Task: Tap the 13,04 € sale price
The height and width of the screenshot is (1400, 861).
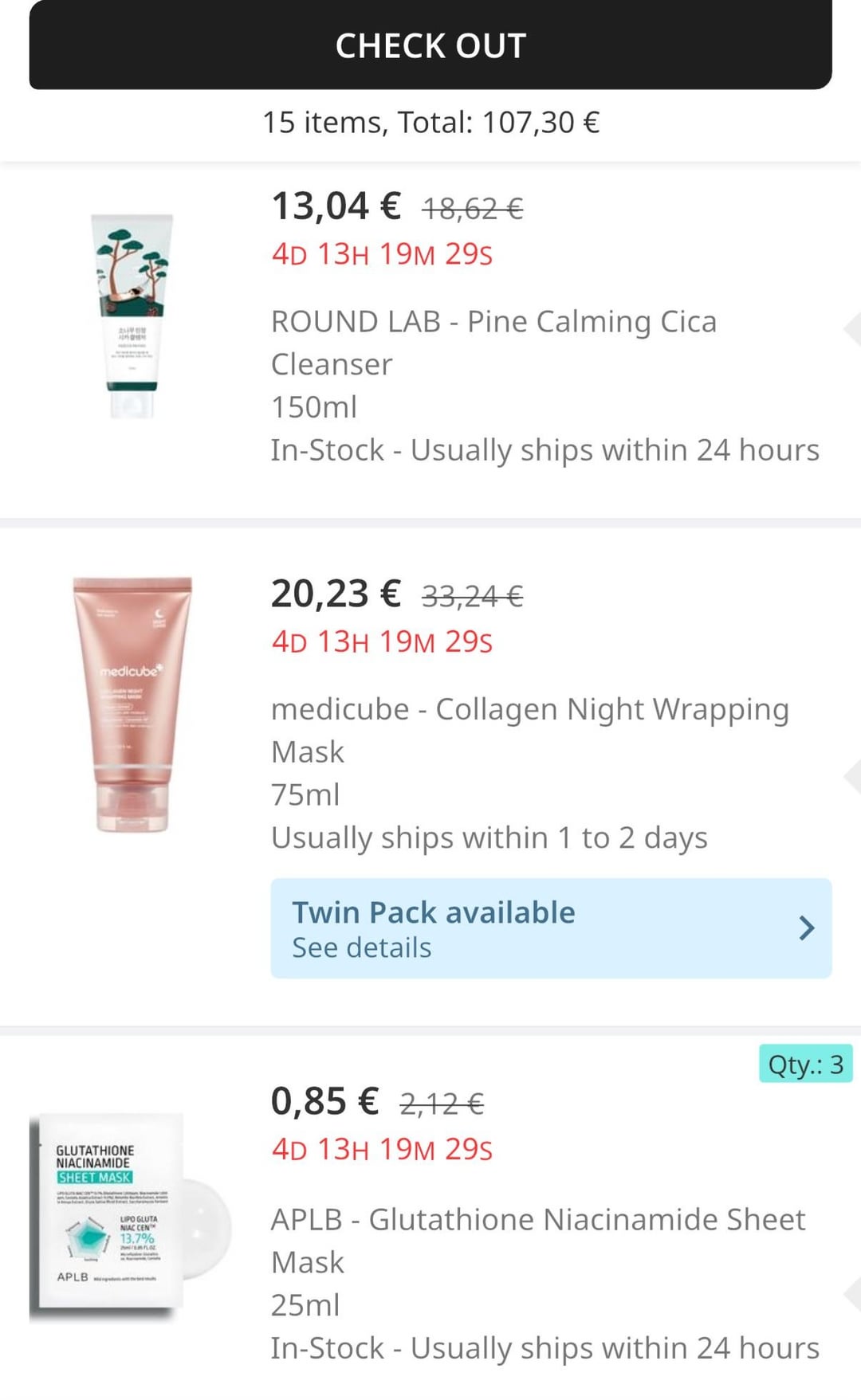Action: [x=336, y=206]
